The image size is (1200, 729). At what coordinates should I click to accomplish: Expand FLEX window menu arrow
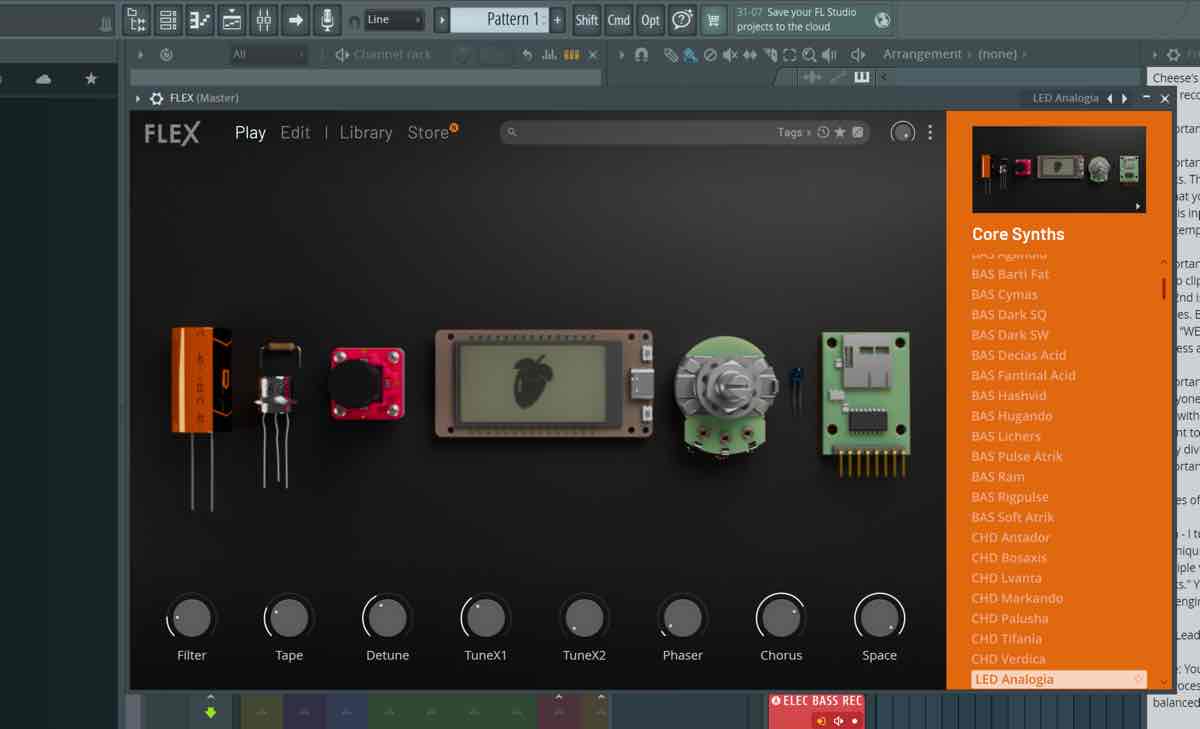click(138, 98)
